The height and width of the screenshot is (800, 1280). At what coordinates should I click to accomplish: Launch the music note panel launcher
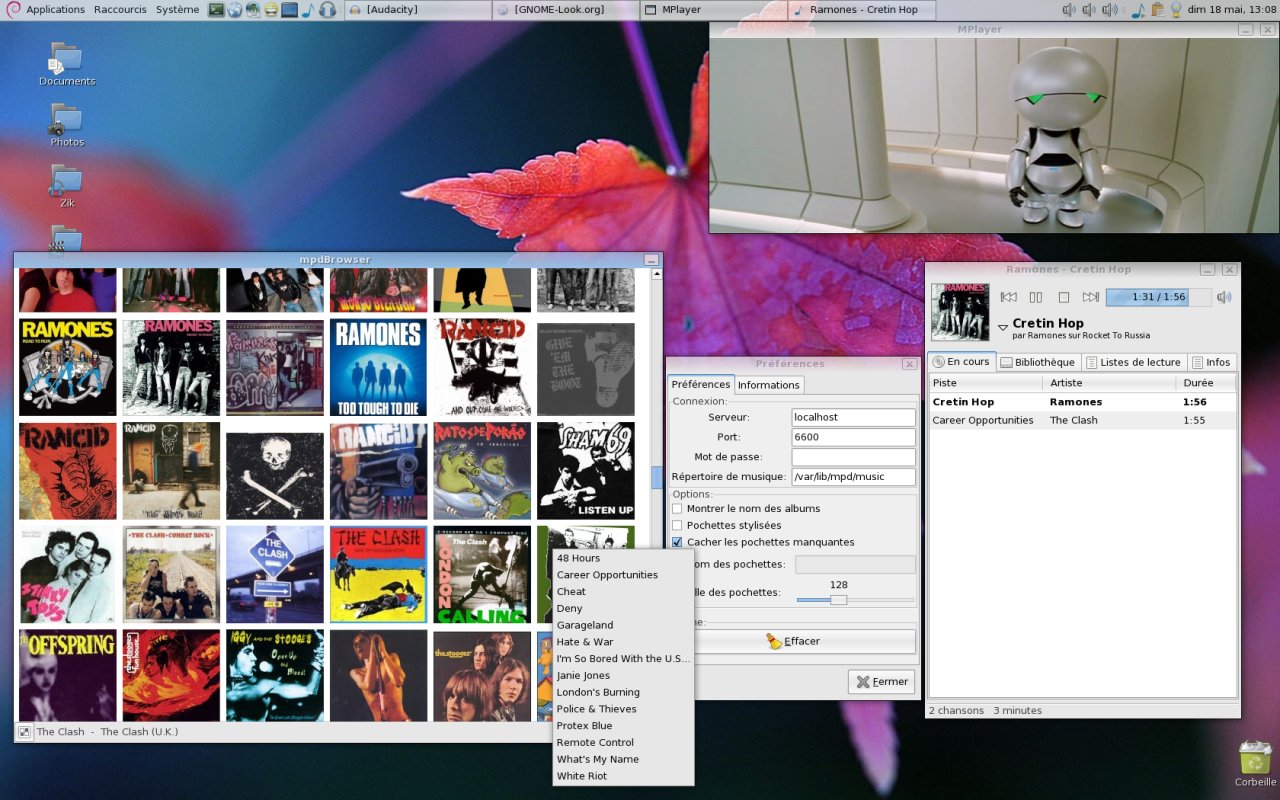coord(308,10)
